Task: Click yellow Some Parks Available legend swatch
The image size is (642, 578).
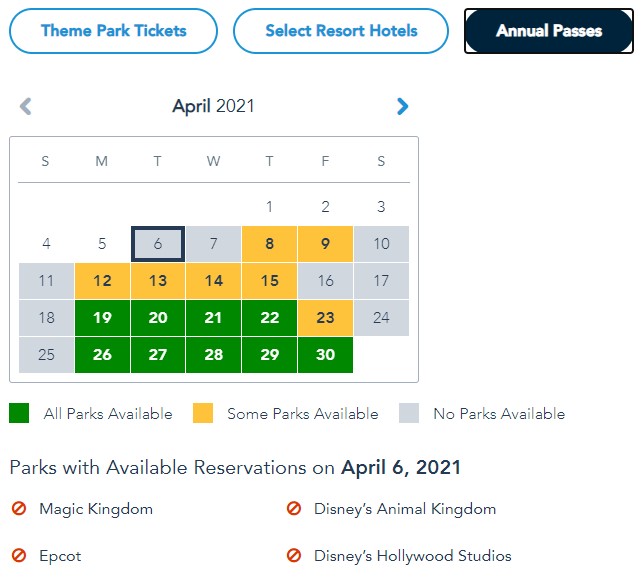Action: [x=203, y=413]
